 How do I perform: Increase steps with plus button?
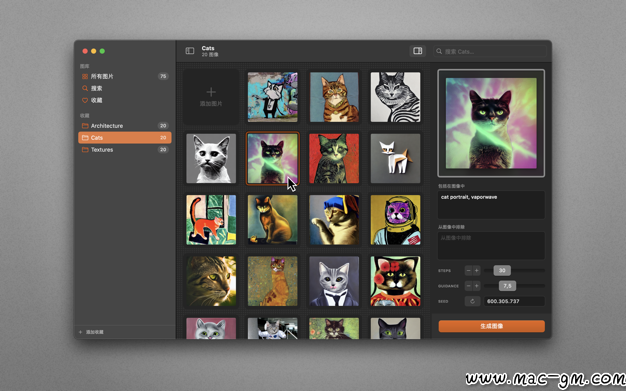pyautogui.click(x=477, y=270)
